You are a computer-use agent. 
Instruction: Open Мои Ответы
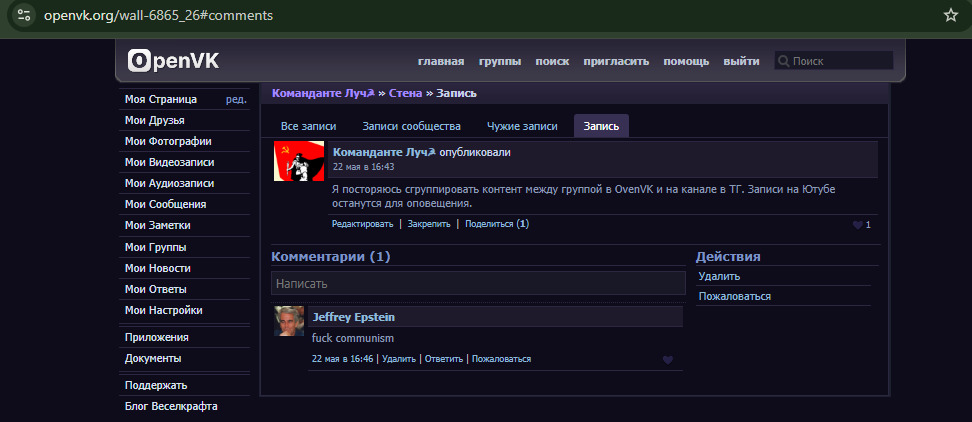click(x=156, y=289)
